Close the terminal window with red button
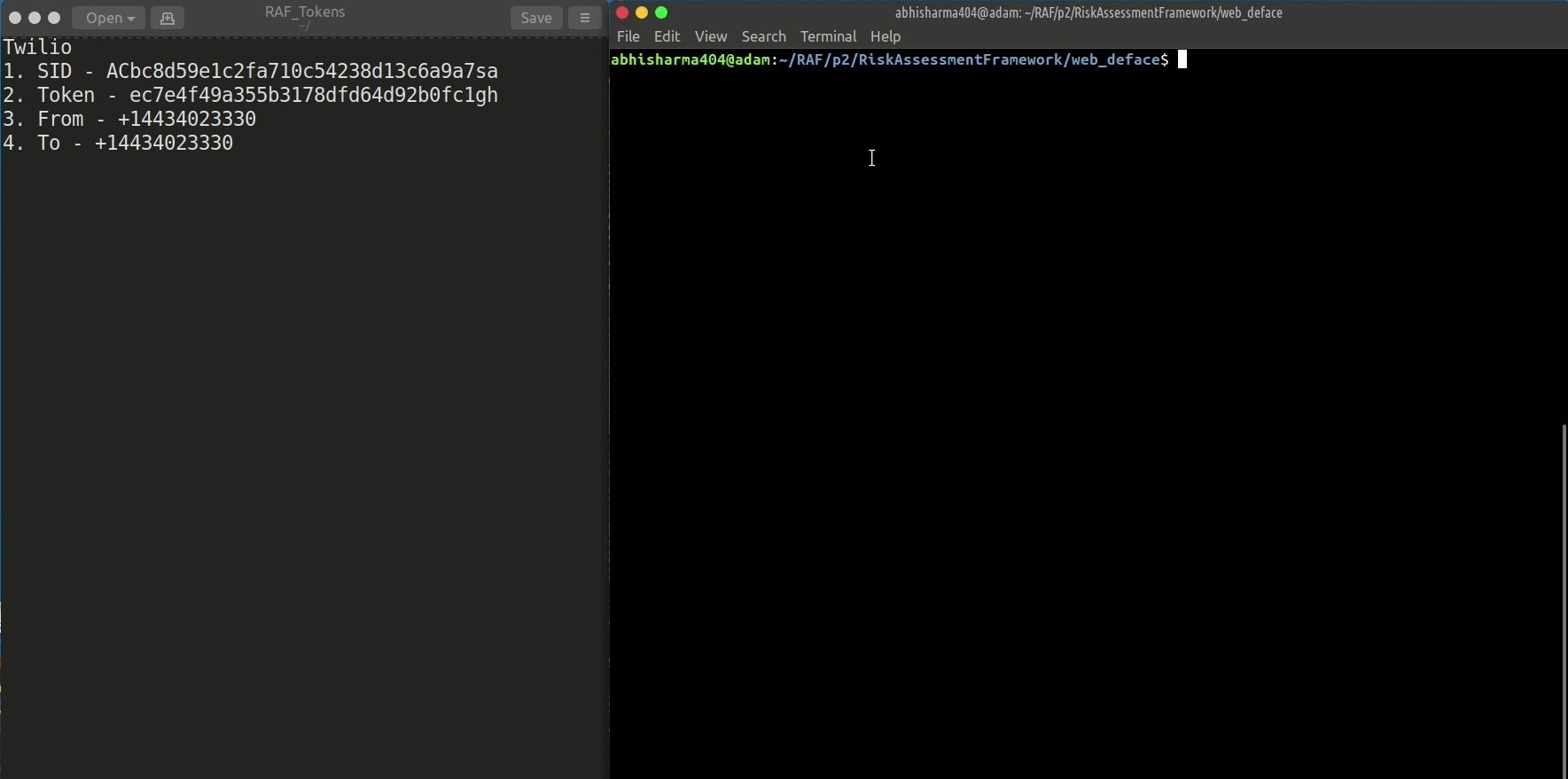Image resolution: width=1568 pixels, height=779 pixels. tap(622, 12)
